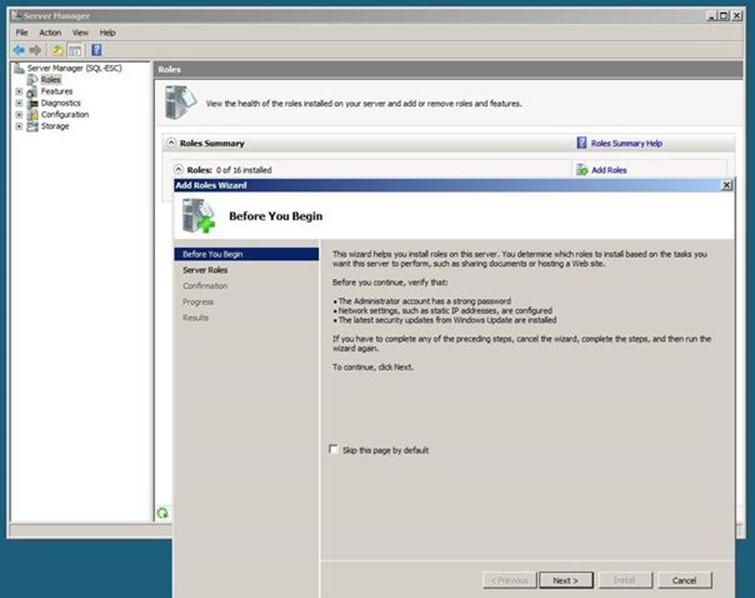
Task: Click the Roles tree node icon
Action: tap(33, 80)
